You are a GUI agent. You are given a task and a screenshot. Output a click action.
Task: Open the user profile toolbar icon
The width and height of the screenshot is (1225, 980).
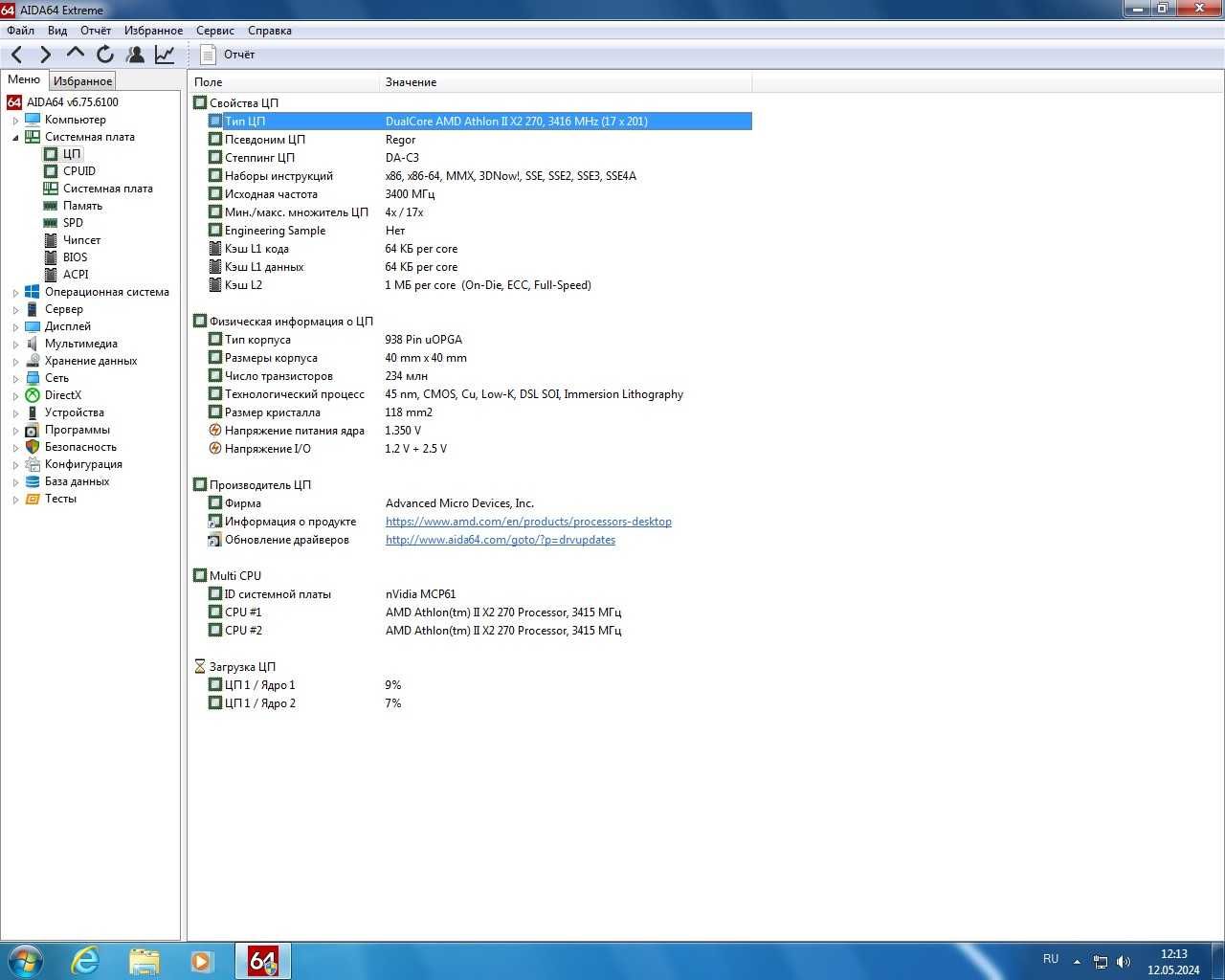point(135,55)
